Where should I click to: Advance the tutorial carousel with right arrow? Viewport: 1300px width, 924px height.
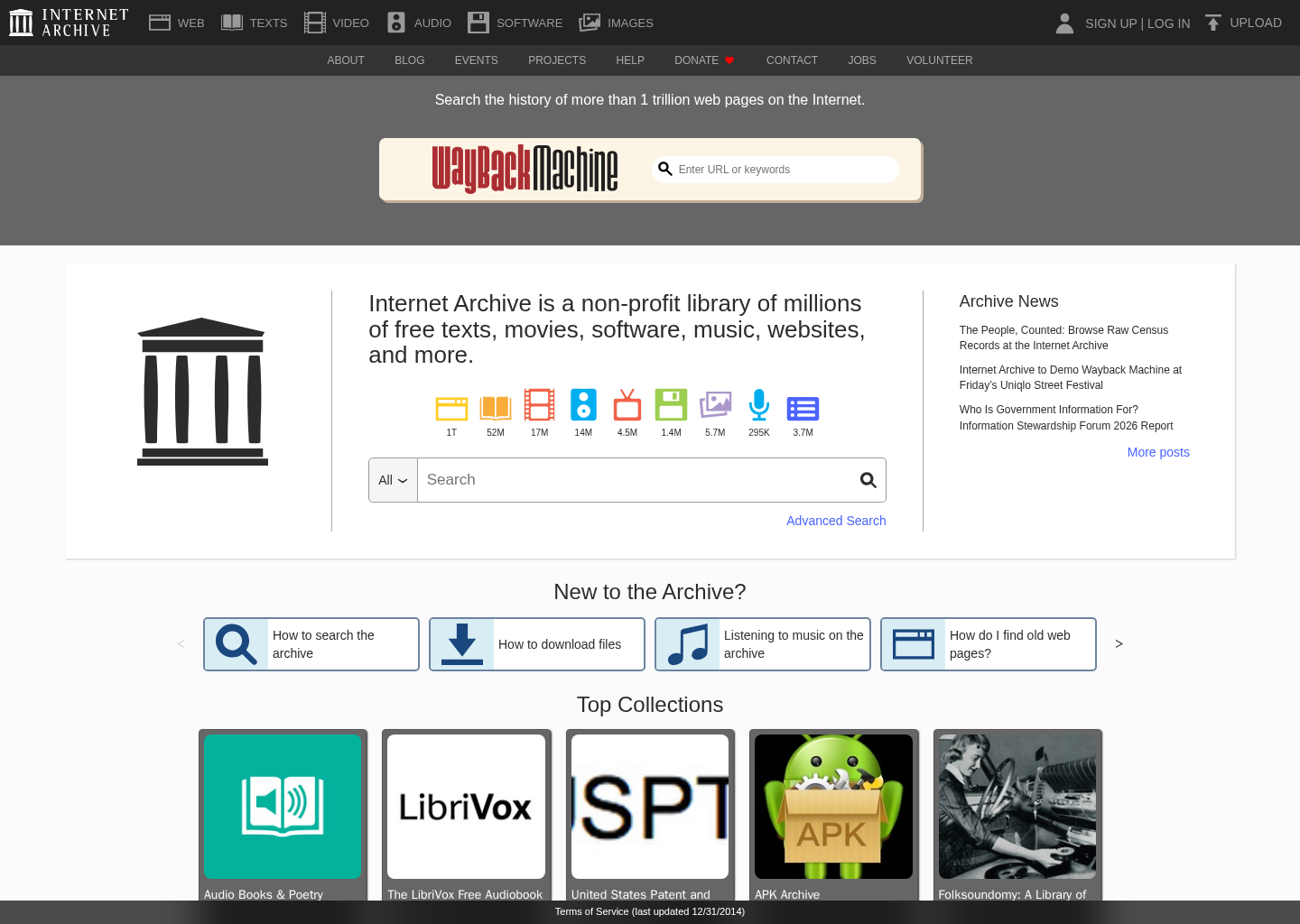click(x=1119, y=643)
